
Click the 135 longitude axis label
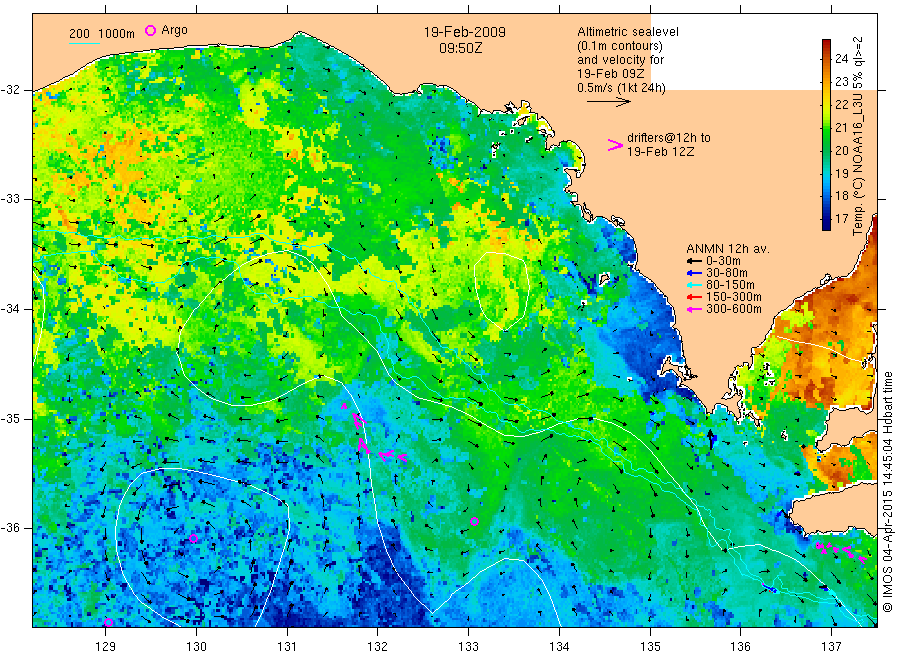tap(650, 647)
